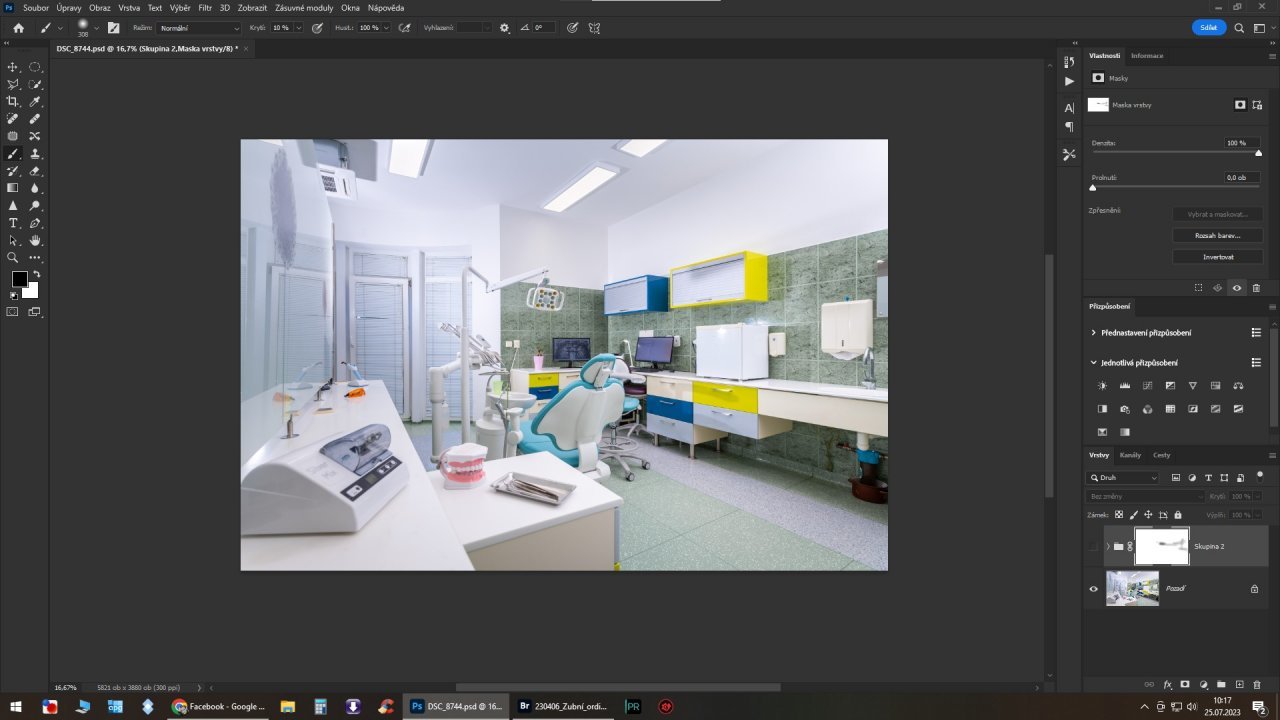Select the Hand tool
Image resolution: width=1280 pixels, height=720 pixels.
coord(35,240)
